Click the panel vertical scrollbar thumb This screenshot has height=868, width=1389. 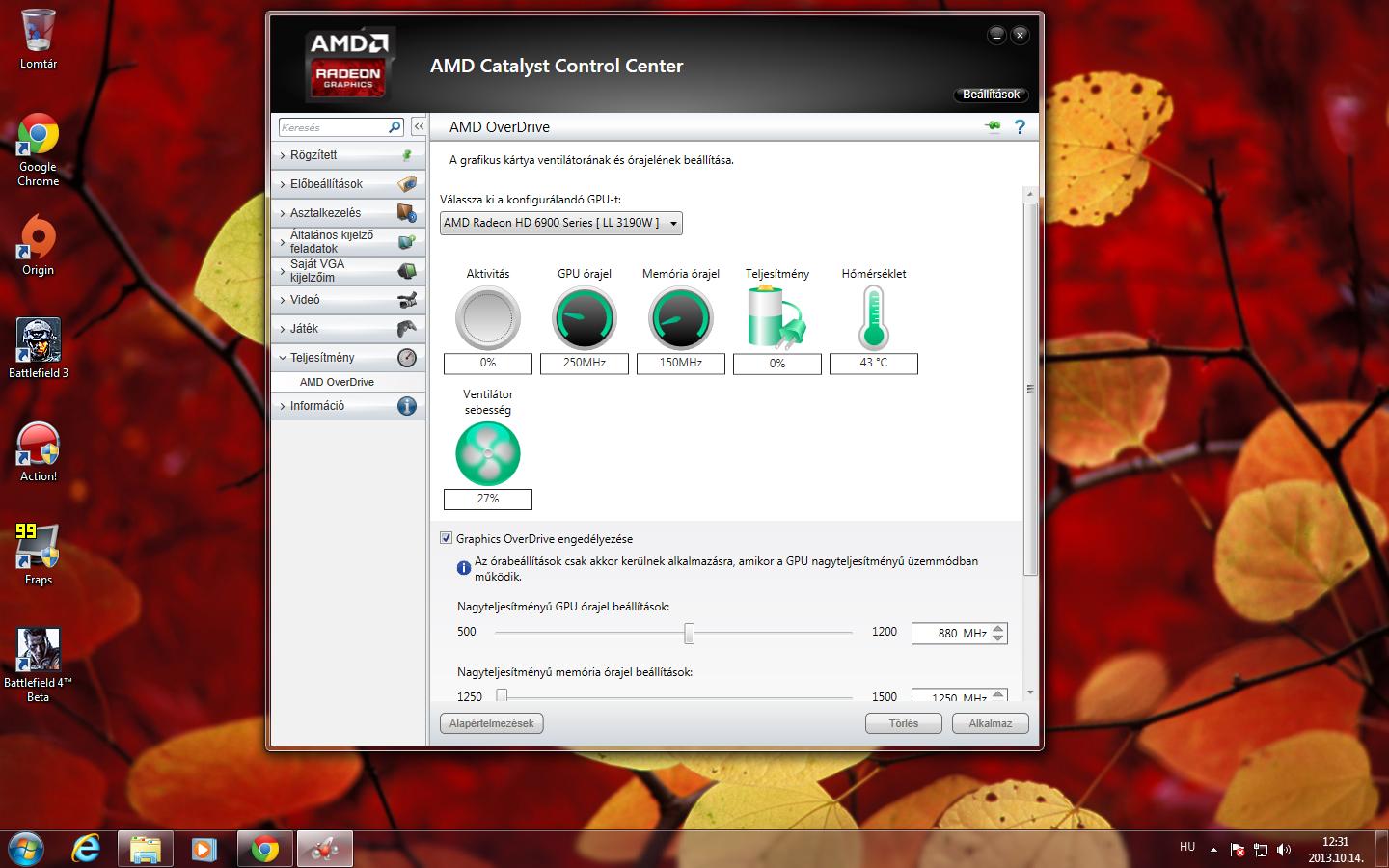[x=1030, y=389]
